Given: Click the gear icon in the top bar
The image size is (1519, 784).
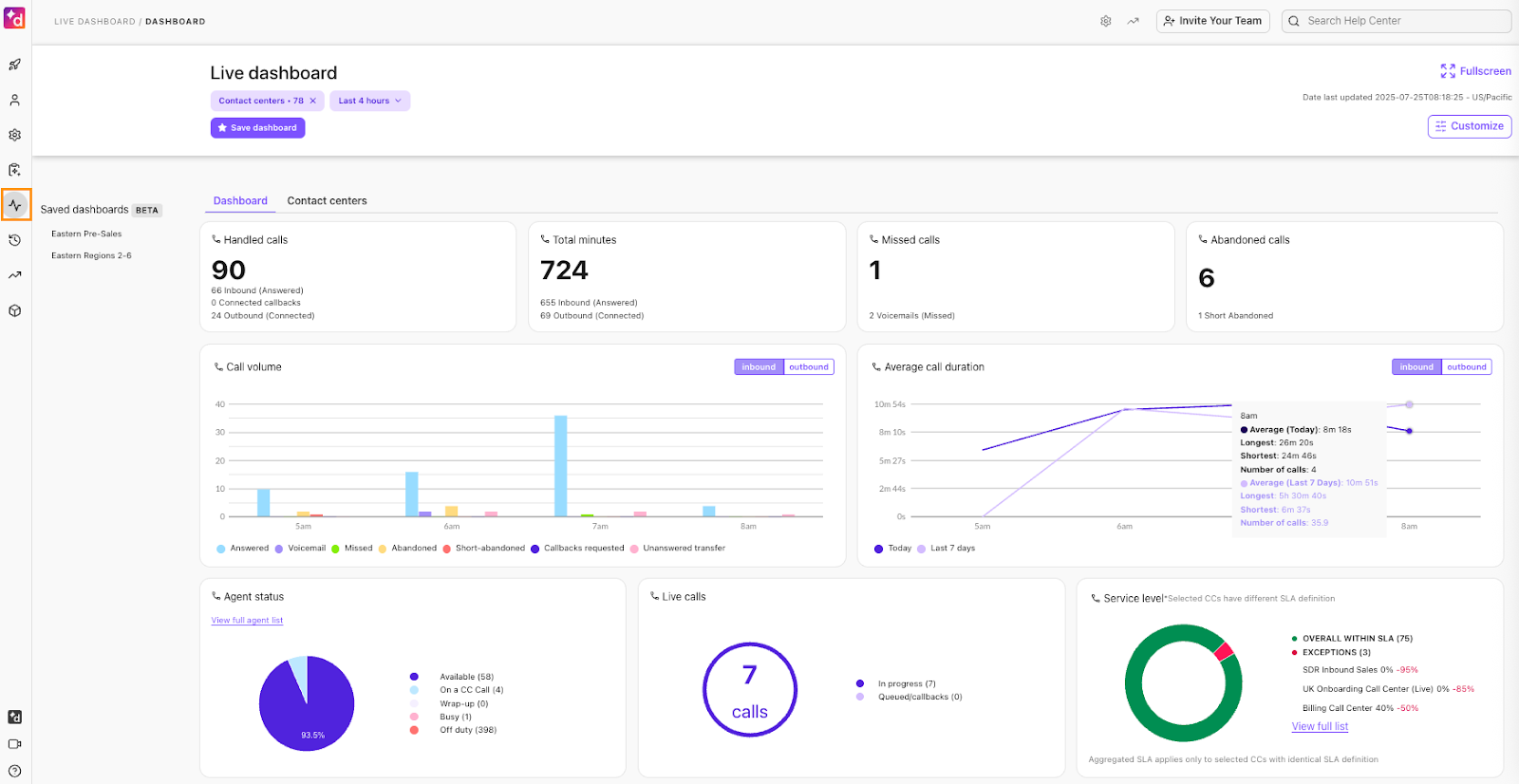Looking at the screenshot, I should pos(1105,21).
